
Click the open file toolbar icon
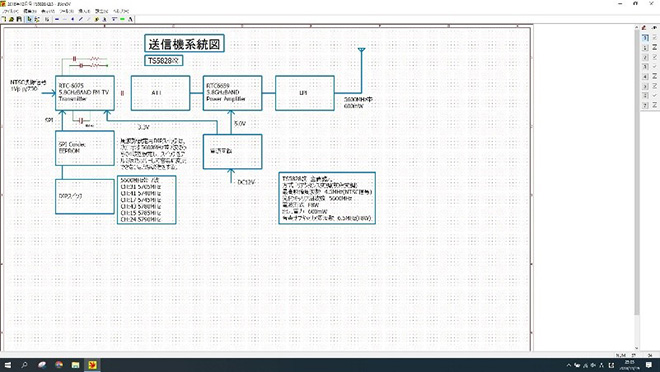point(11,19)
